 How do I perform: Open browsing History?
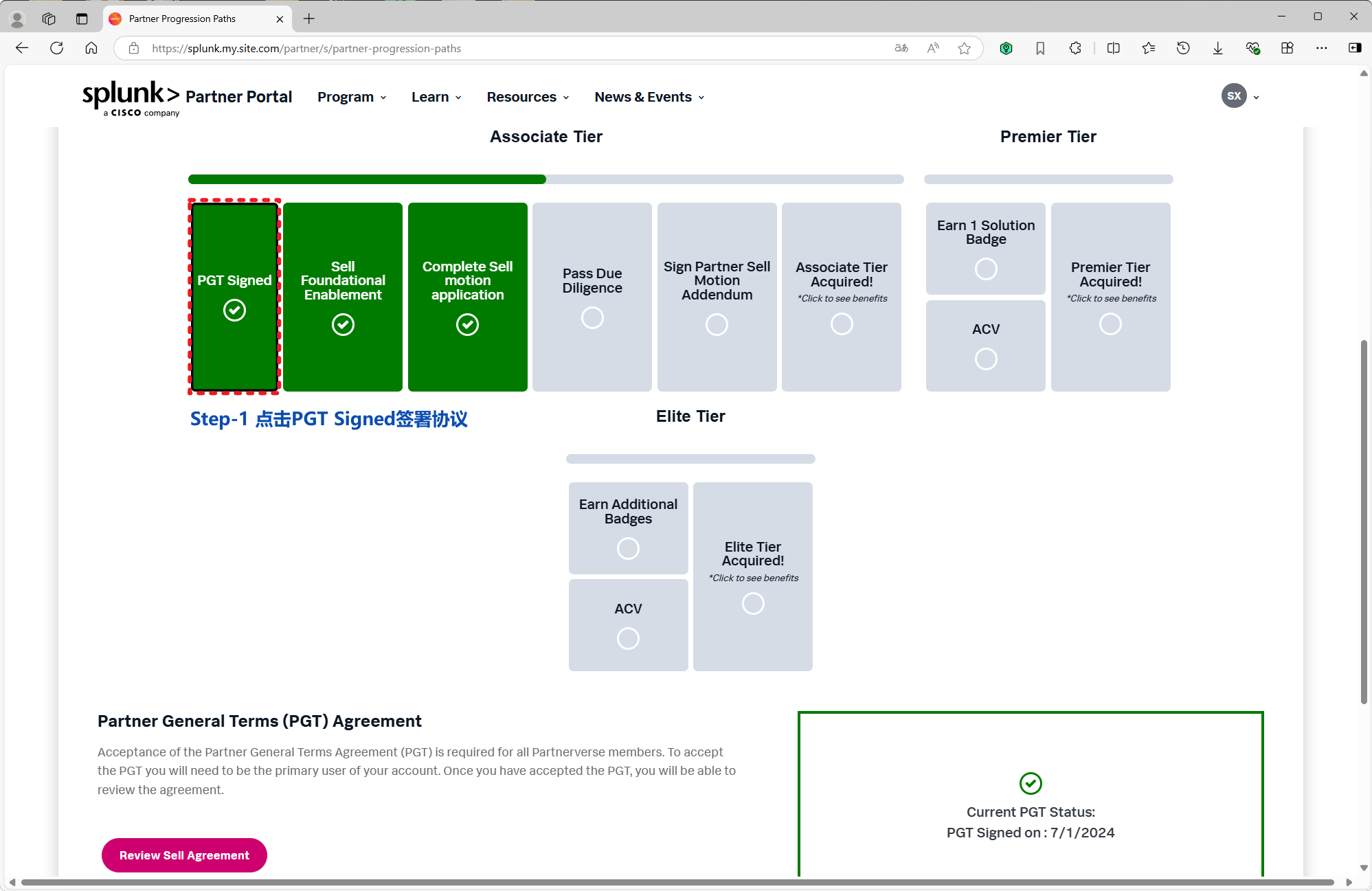coord(1183,48)
